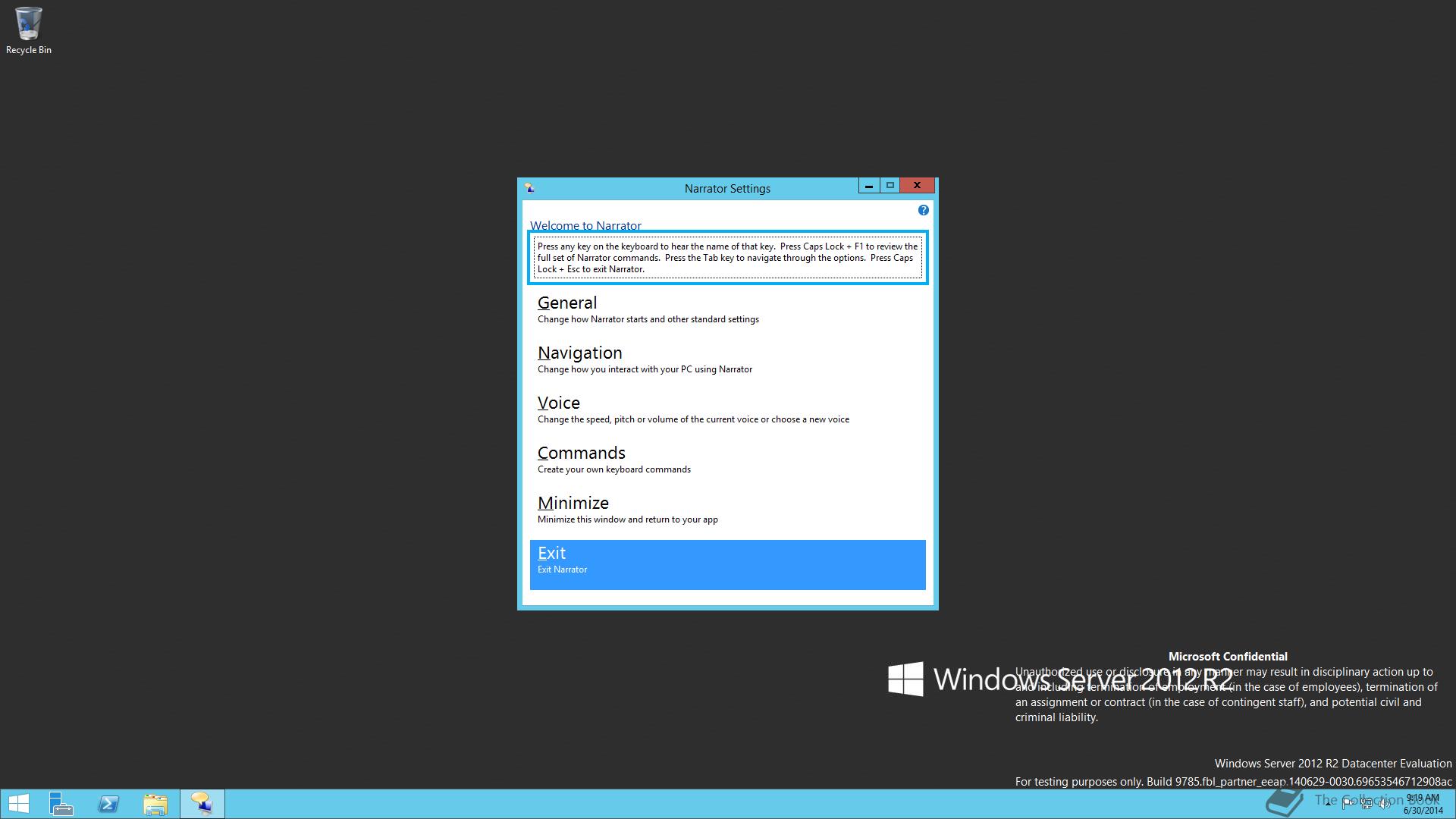Click the 'Welcome to Narrator' heading

tap(585, 225)
